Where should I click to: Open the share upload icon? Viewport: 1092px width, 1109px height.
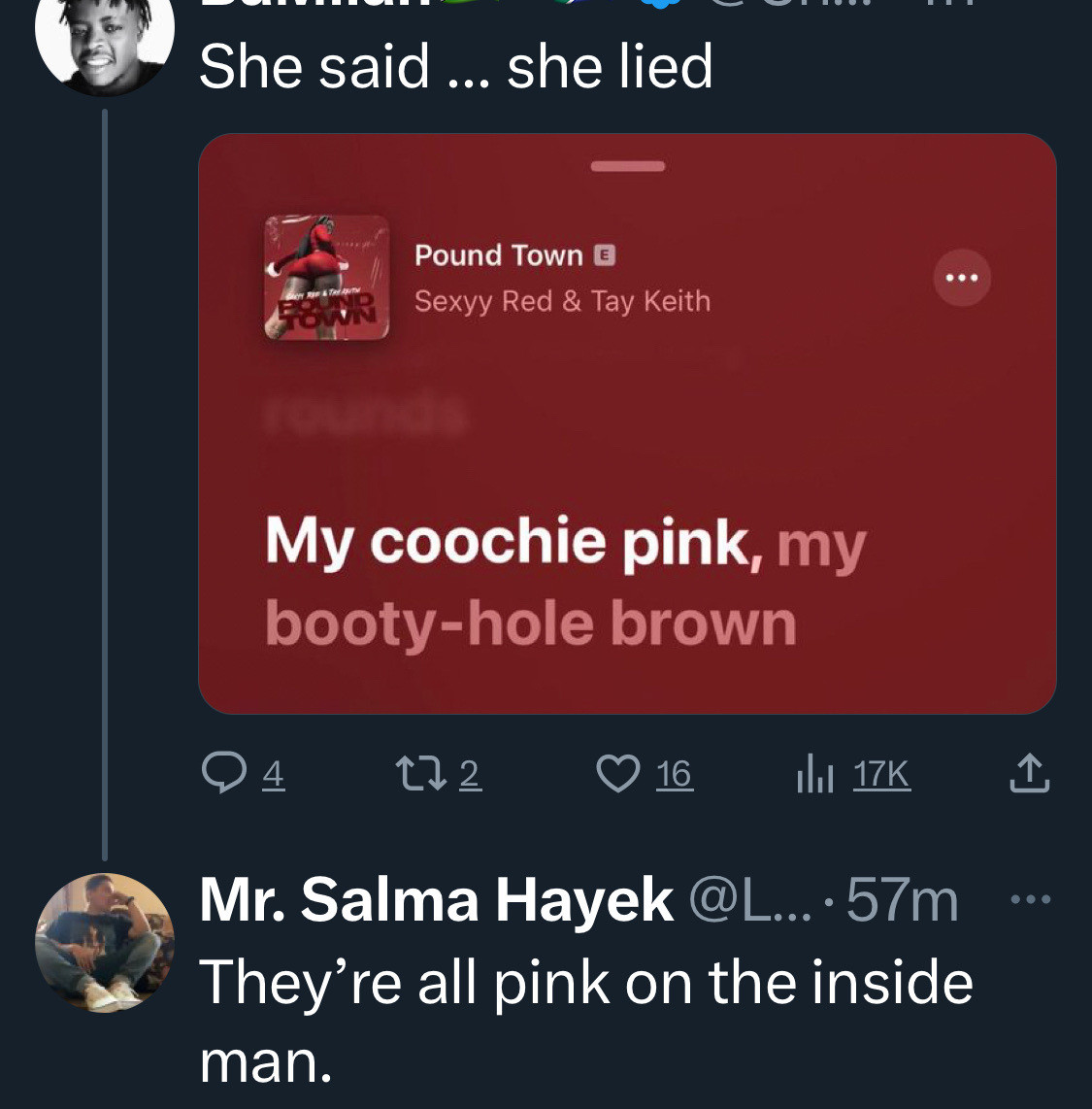[1031, 772]
